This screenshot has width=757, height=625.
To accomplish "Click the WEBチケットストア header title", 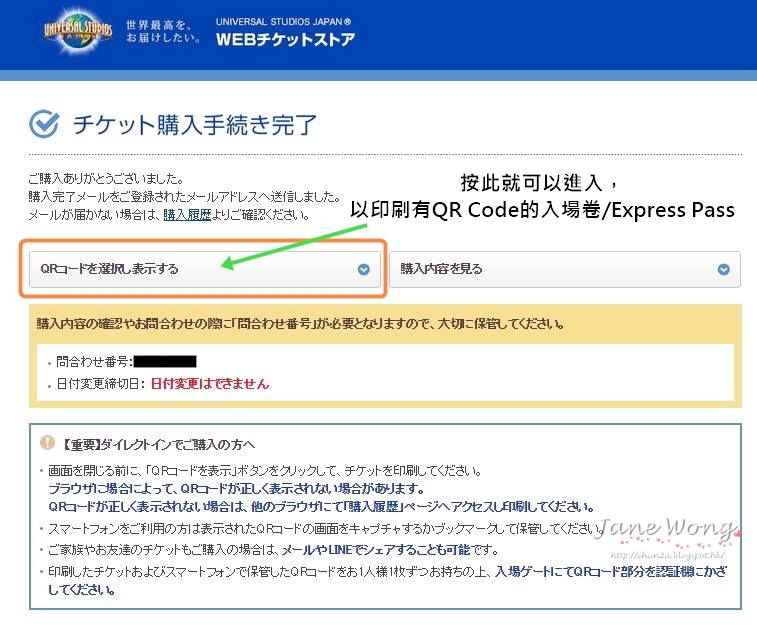I will tap(285, 40).
